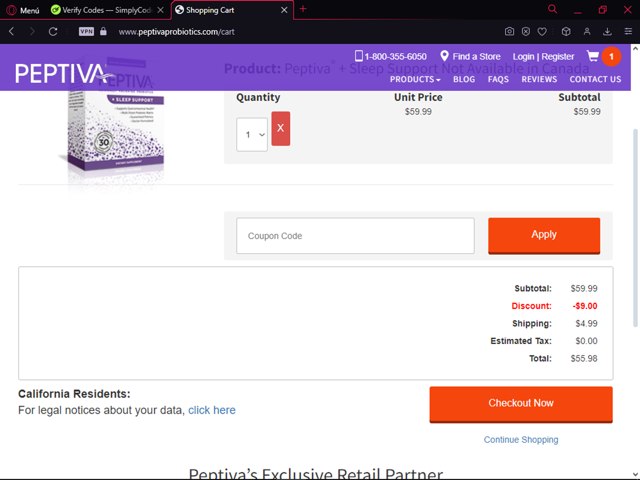Open Find a Store link
Viewport: 640px width, 480px height.
pos(476,57)
